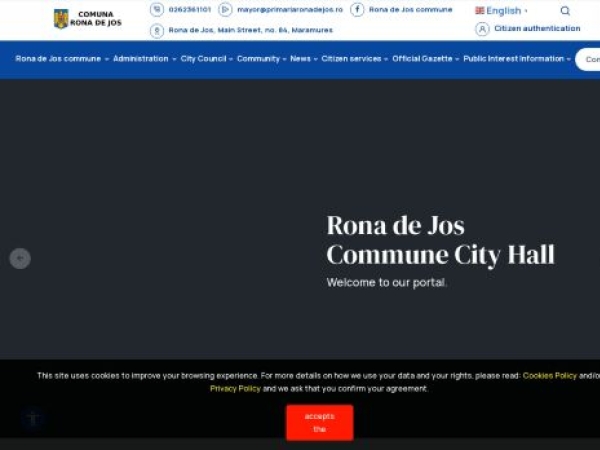Image resolution: width=600 pixels, height=450 pixels.
Task: Expand the City Council menu
Action: 206,59
